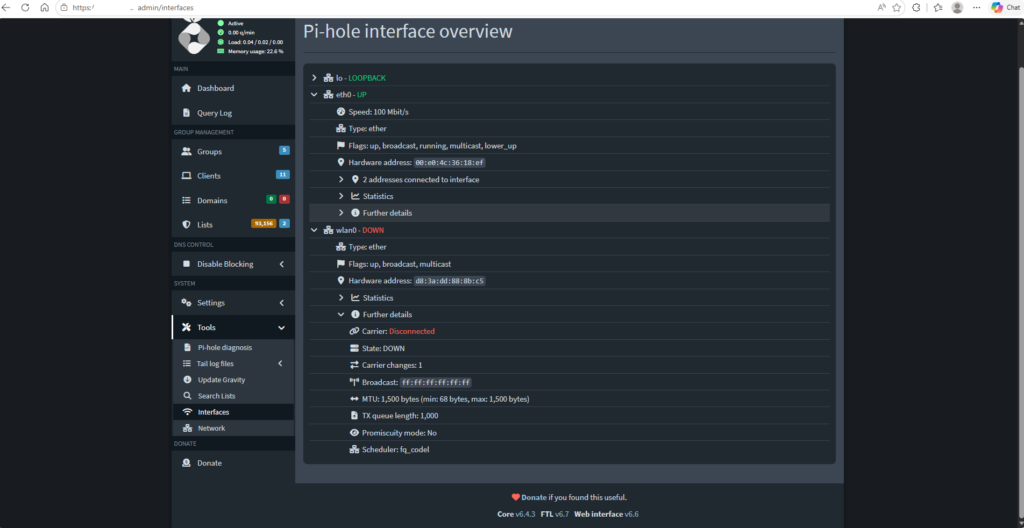
Task: Go to browser home page
Action: 44,8
